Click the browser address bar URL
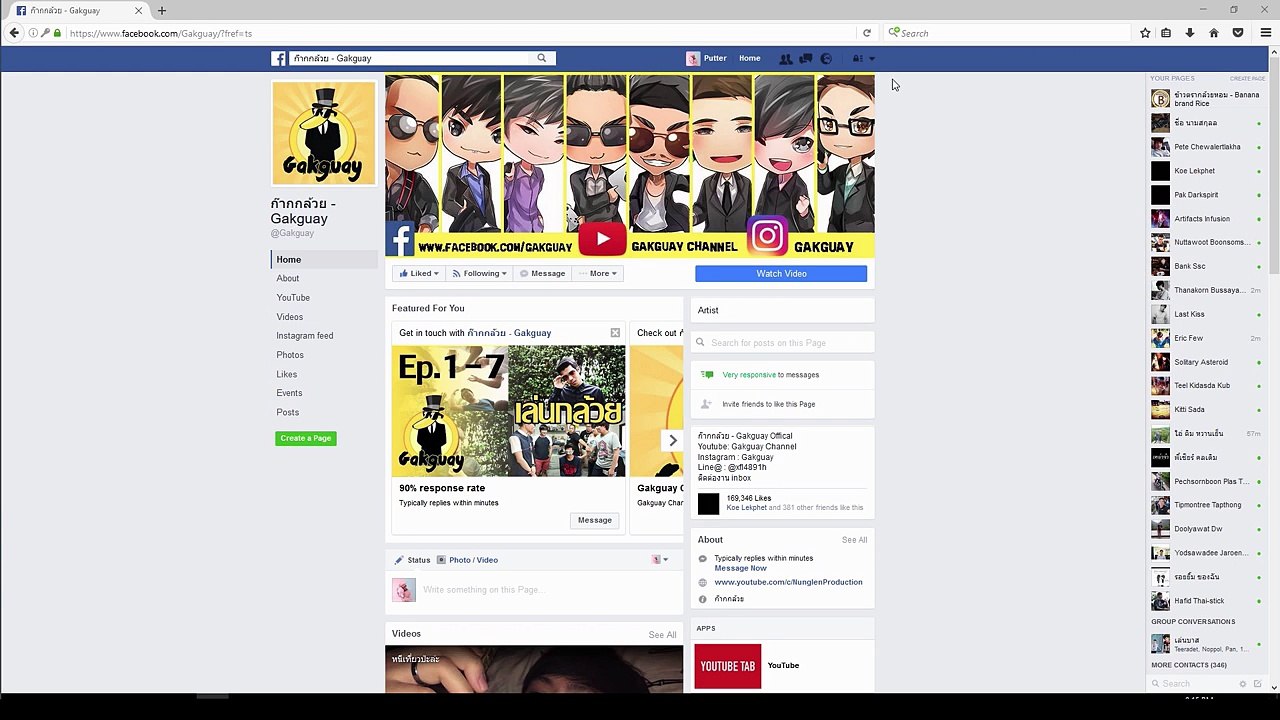1280x720 pixels. click(160, 33)
